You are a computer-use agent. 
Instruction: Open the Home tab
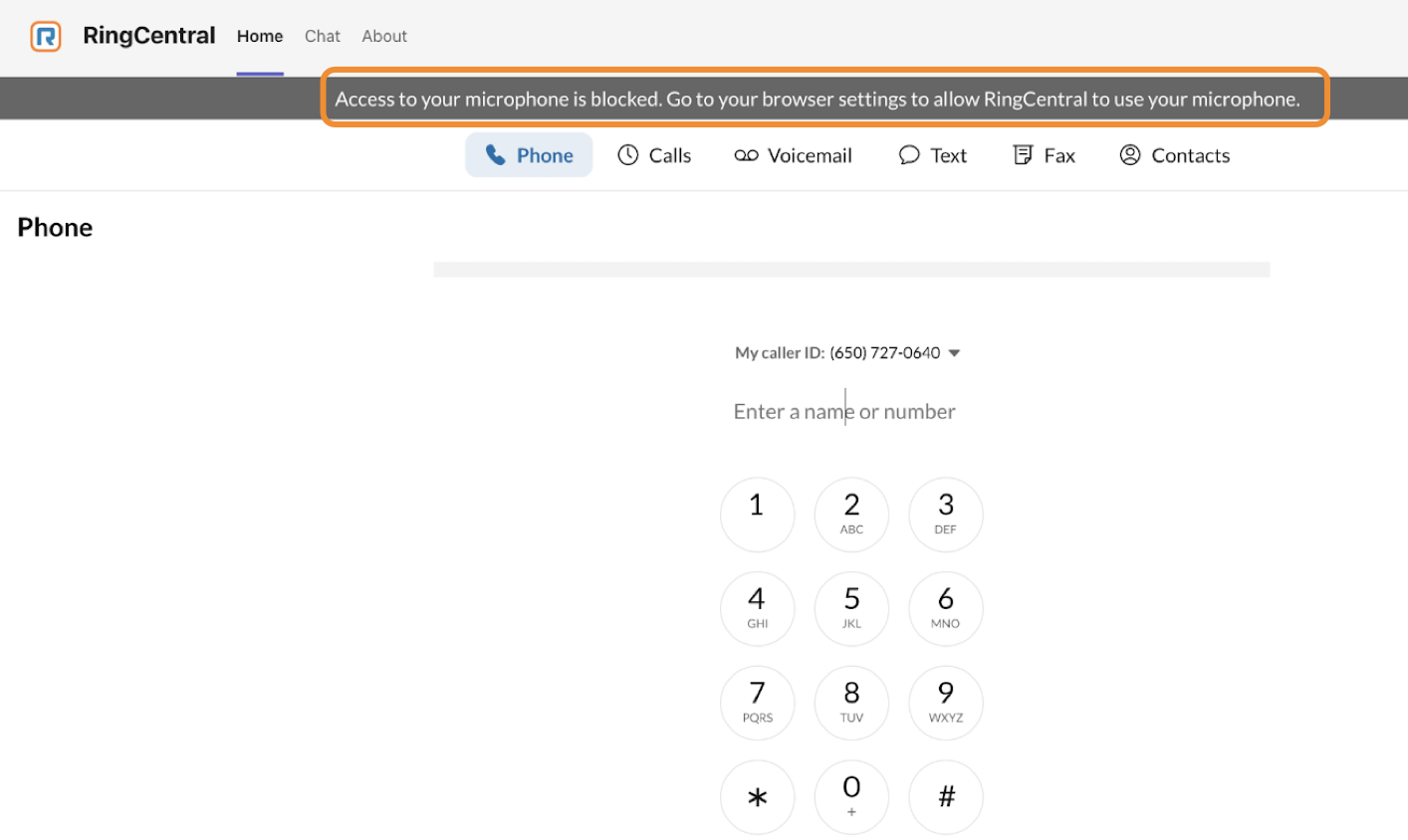(x=260, y=37)
